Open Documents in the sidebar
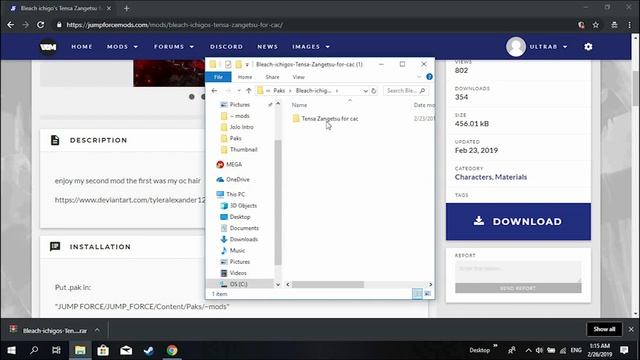Image resolution: width=640 pixels, height=360 pixels. click(x=244, y=228)
